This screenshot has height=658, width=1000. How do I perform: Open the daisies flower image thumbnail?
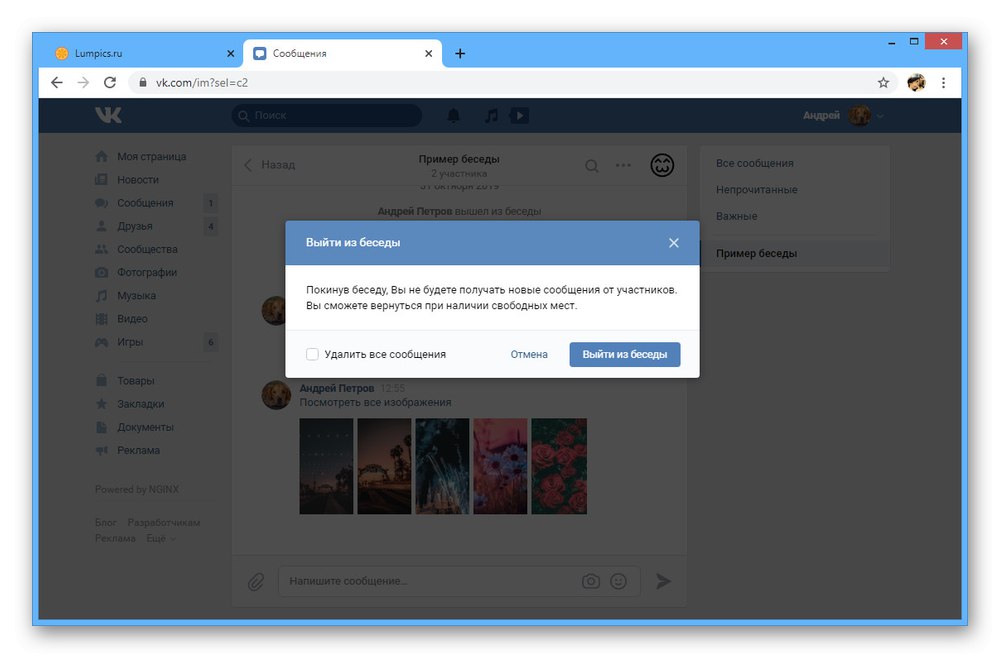[501, 466]
